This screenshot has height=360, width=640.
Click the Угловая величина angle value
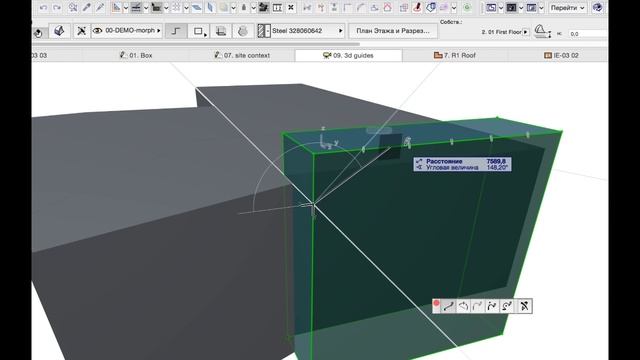click(497, 167)
